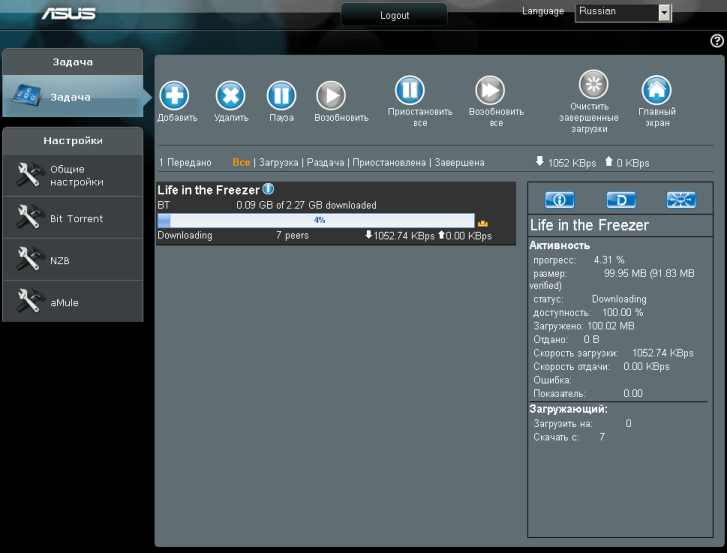Pause all tasks with the Приостановить все icon
The image size is (727, 553).
coord(410,90)
